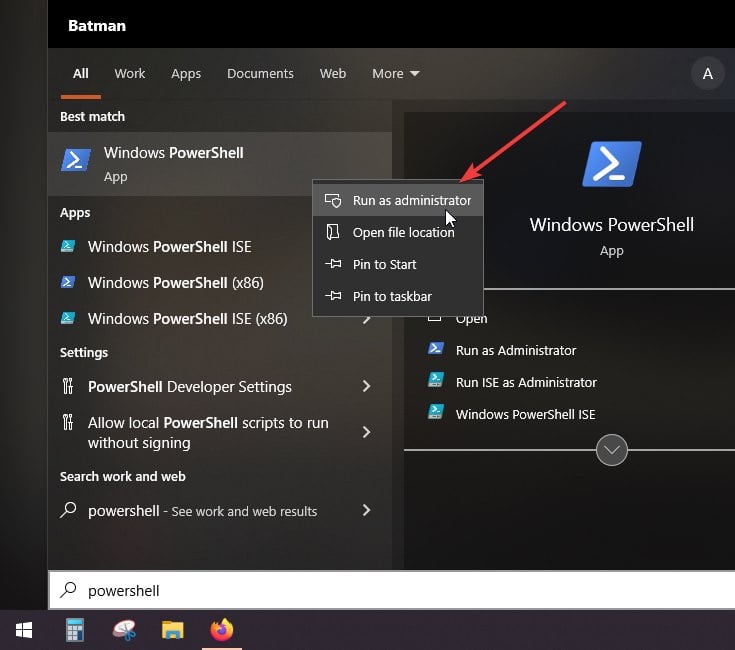Image resolution: width=735 pixels, height=650 pixels.
Task: Open File Explorer from the taskbar
Action: (x=172, y=630)
